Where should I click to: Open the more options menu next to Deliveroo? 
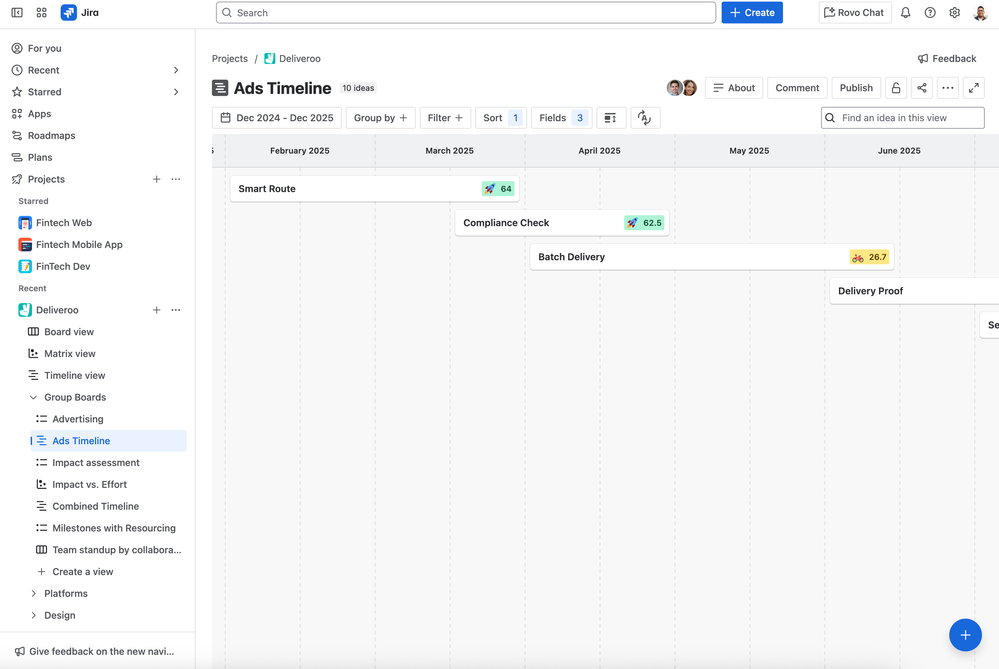pyautogui.click(x=176, y=309)
